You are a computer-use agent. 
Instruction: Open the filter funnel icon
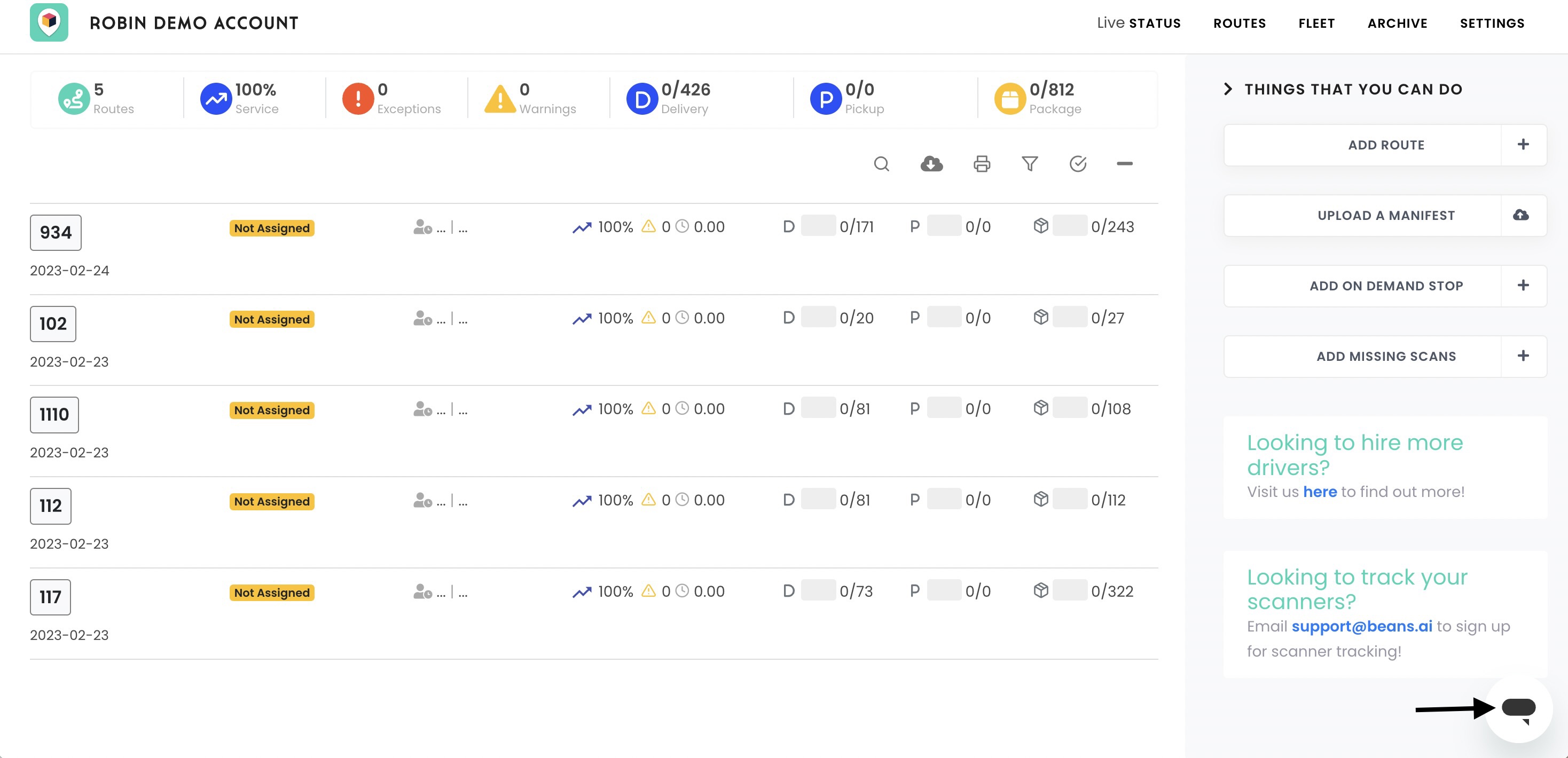click(x=1029, y=164)
